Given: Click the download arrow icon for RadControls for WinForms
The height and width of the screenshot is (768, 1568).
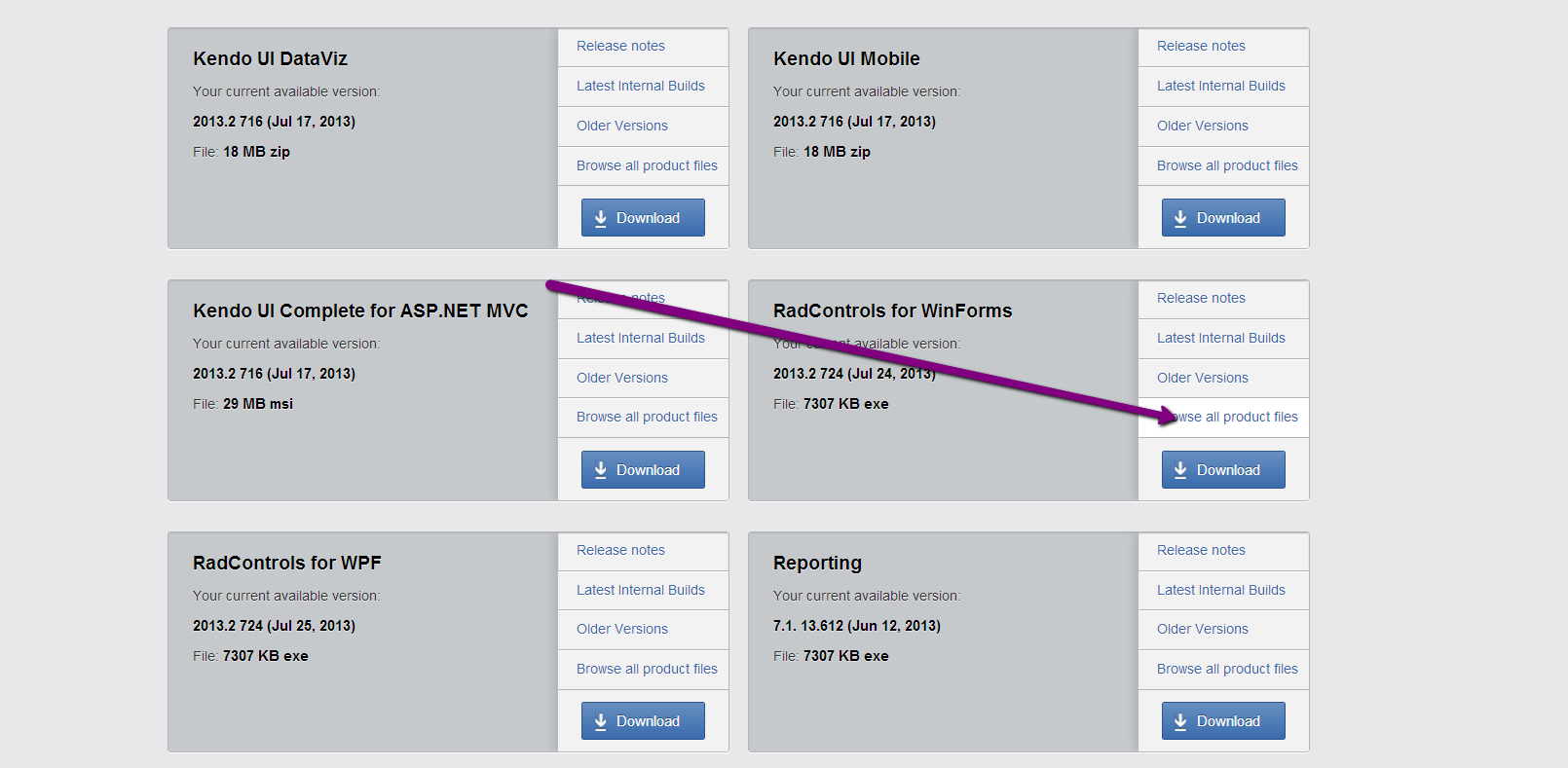Looking at the screenshot, I should (1180, 470).
